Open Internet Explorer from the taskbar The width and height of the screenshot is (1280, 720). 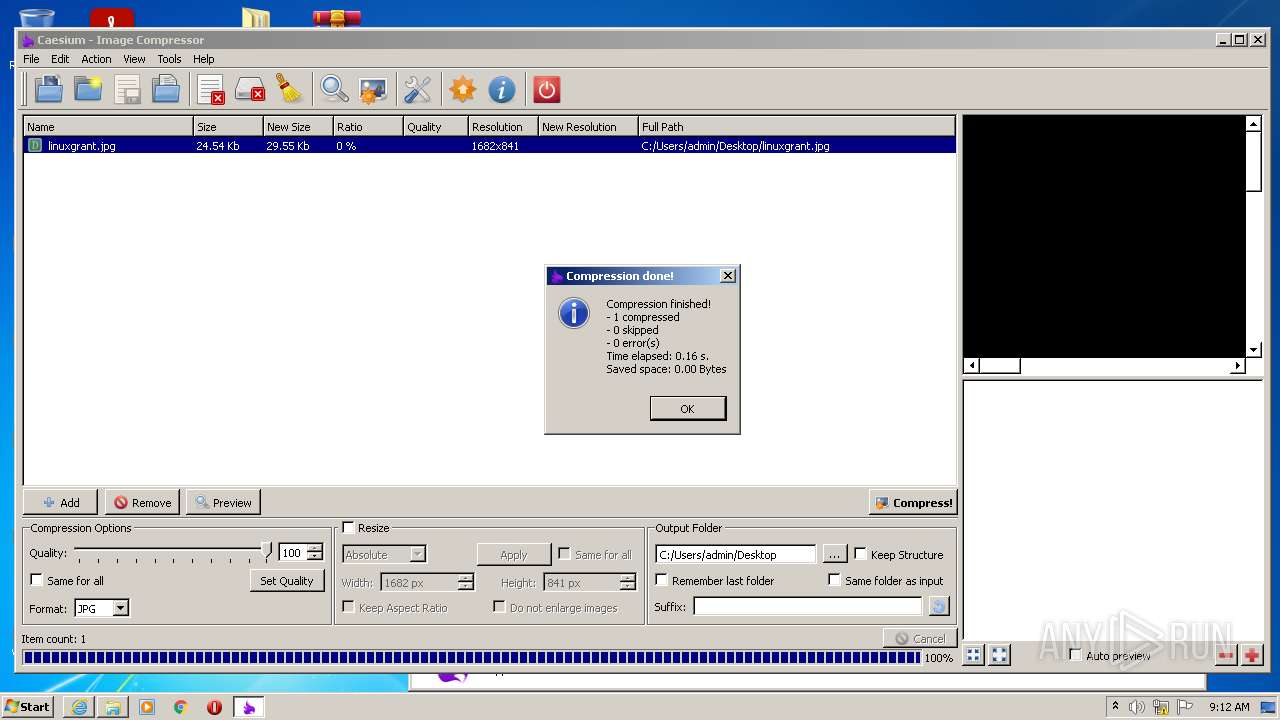(x=79, y=707)
